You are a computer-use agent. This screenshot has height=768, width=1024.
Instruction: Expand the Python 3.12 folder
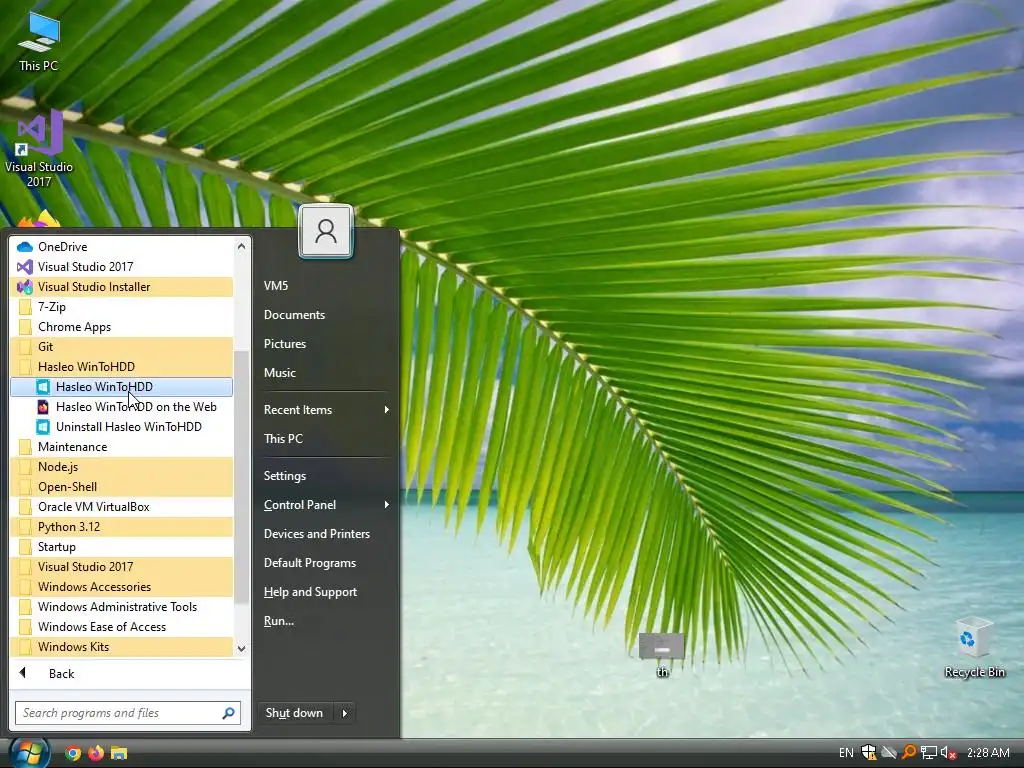(x=121, y=527)
